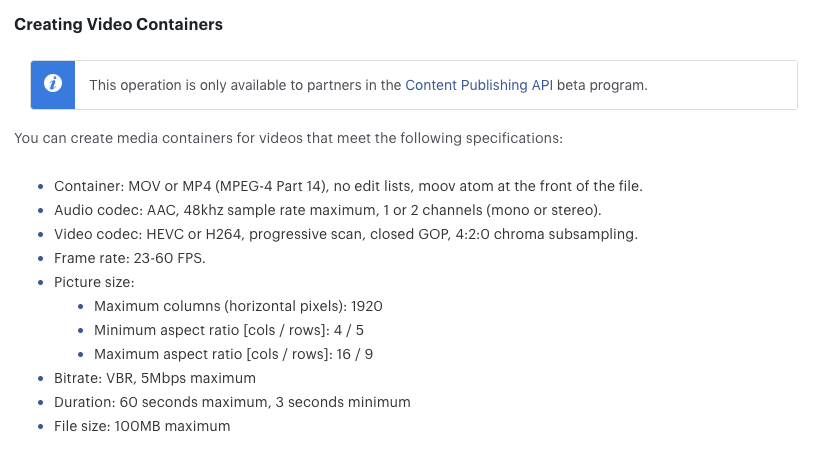The height and width of the screenshot is (449, 814).
Task: Click the bullet dot before Bitrate
Action: (x=40, y=379)
